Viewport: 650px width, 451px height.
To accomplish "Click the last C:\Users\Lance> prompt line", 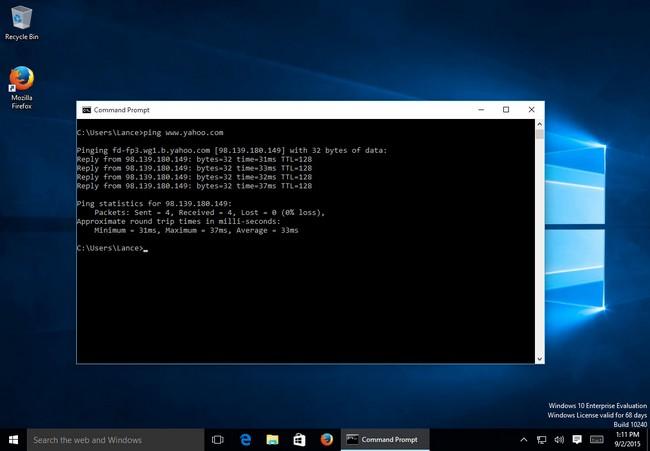I will click(x=112, y=248).
